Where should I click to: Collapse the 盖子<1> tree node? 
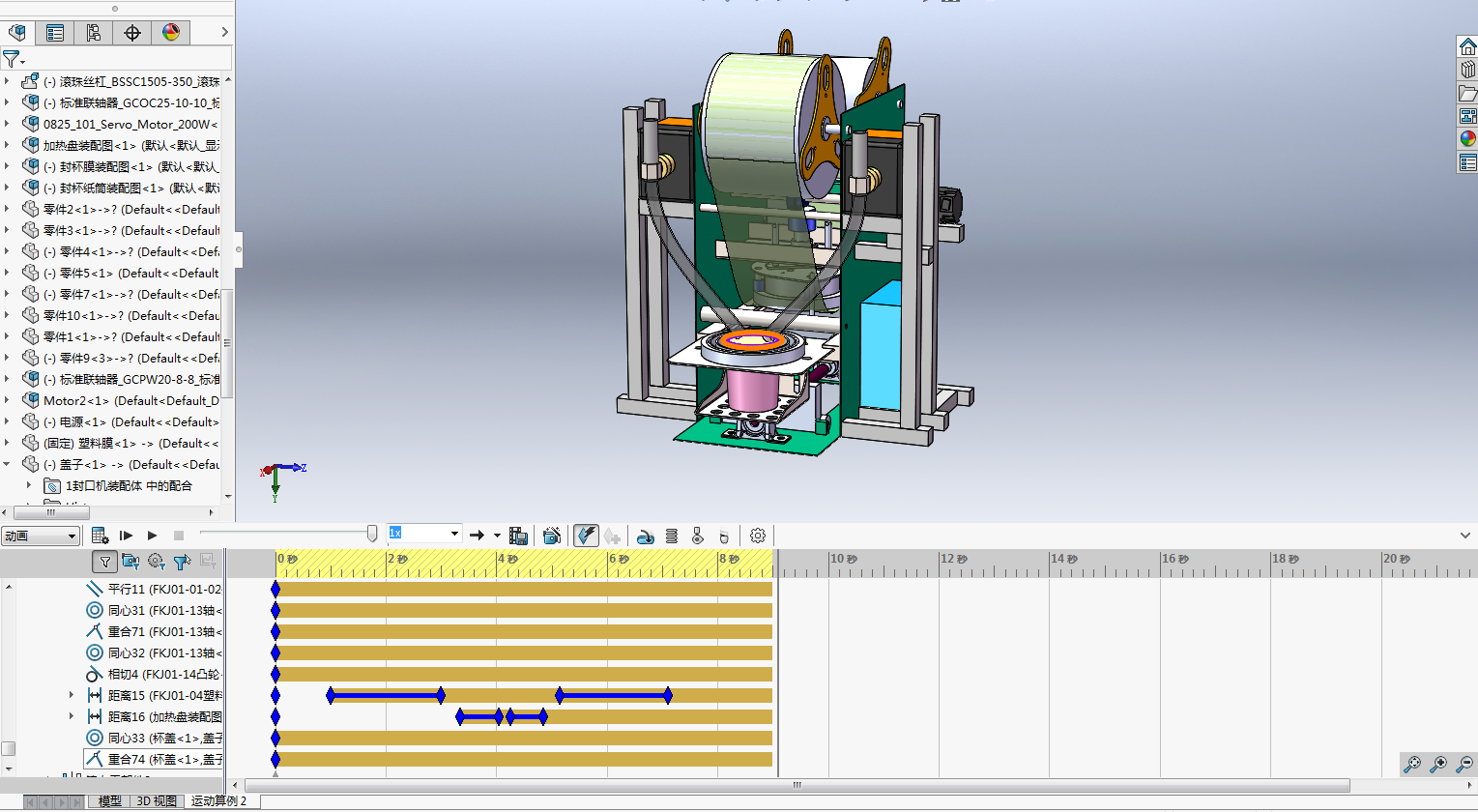pos(7,464)
